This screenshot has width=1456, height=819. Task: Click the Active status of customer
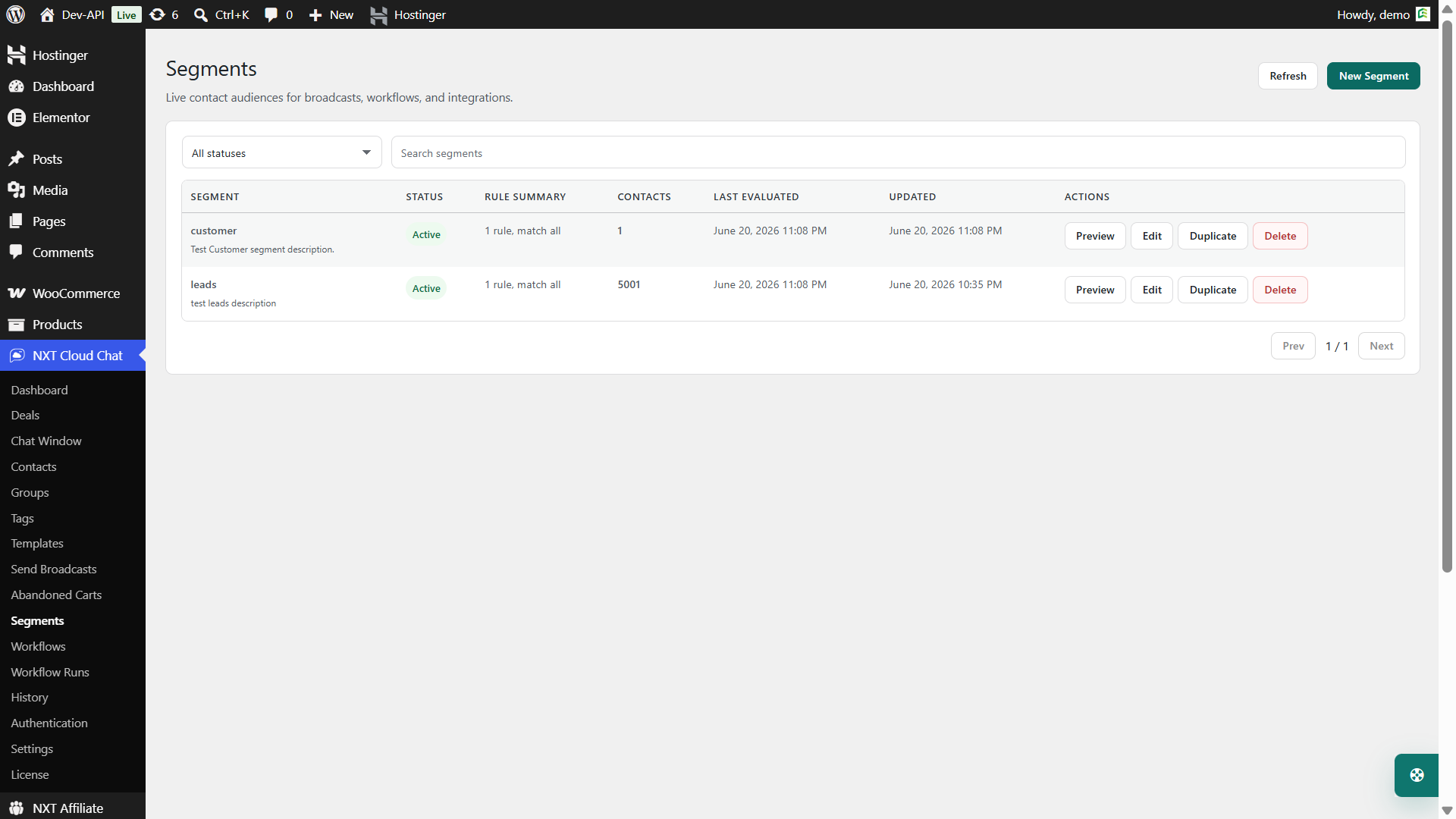point(426,234)
